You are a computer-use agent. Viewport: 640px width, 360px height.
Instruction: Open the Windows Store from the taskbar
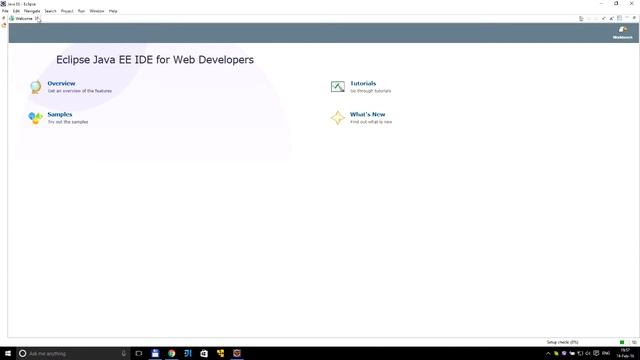[204, 353]
